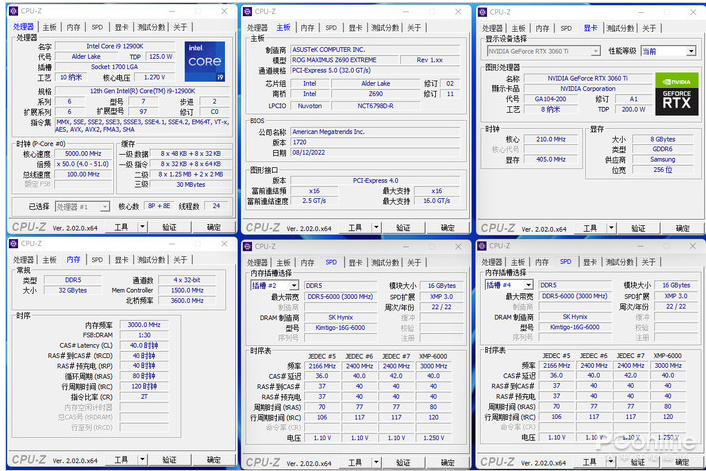Viewport: 706px width, 471px height.
Task: Click CPU-Z title icon in the processor window
Action: click(x=11, y=11)
